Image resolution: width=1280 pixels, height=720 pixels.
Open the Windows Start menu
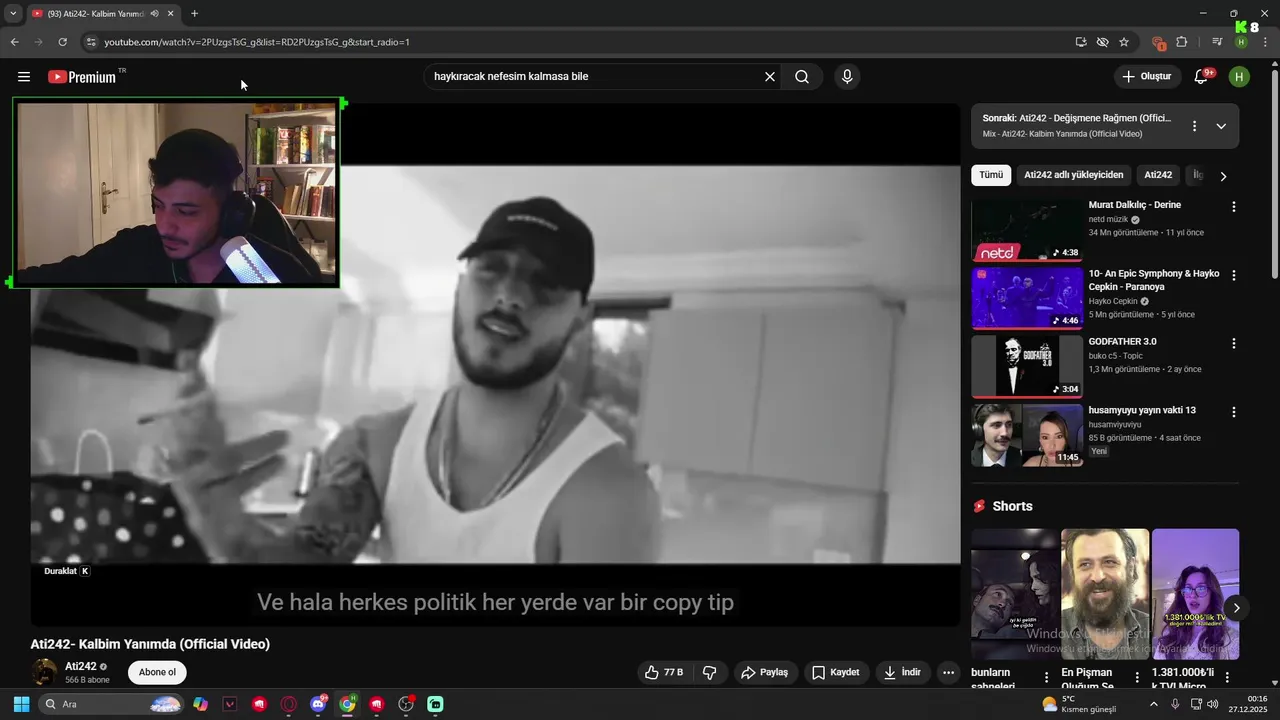(x=21, y=704)
